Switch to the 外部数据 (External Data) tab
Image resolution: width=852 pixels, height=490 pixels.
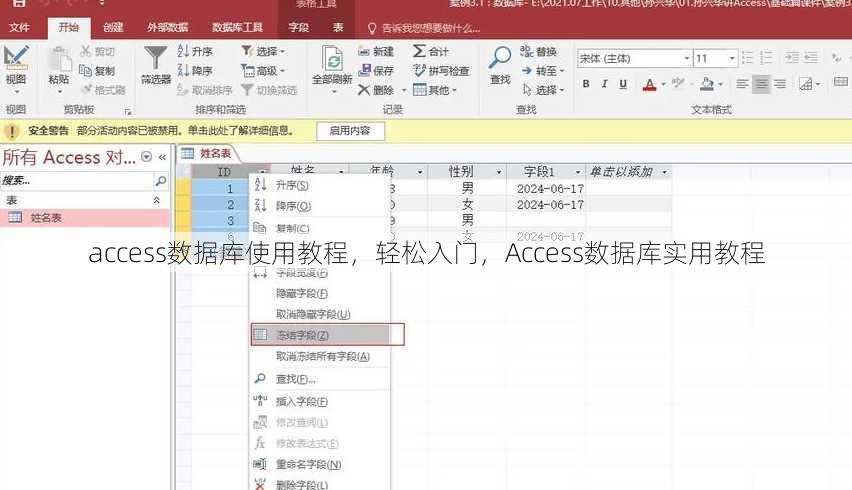point(167,27)
